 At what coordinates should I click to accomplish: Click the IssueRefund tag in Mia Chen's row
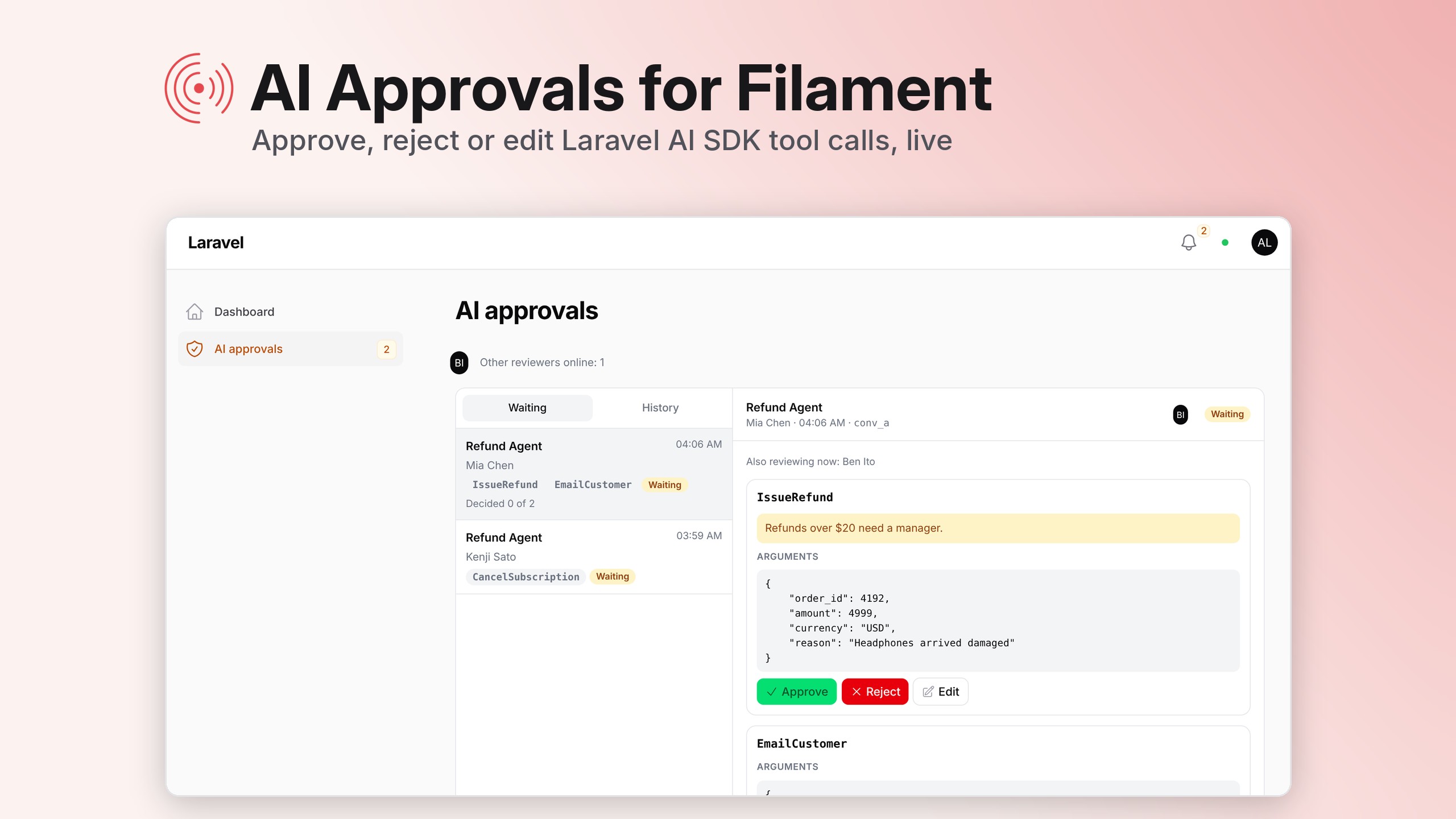[504, 485]
